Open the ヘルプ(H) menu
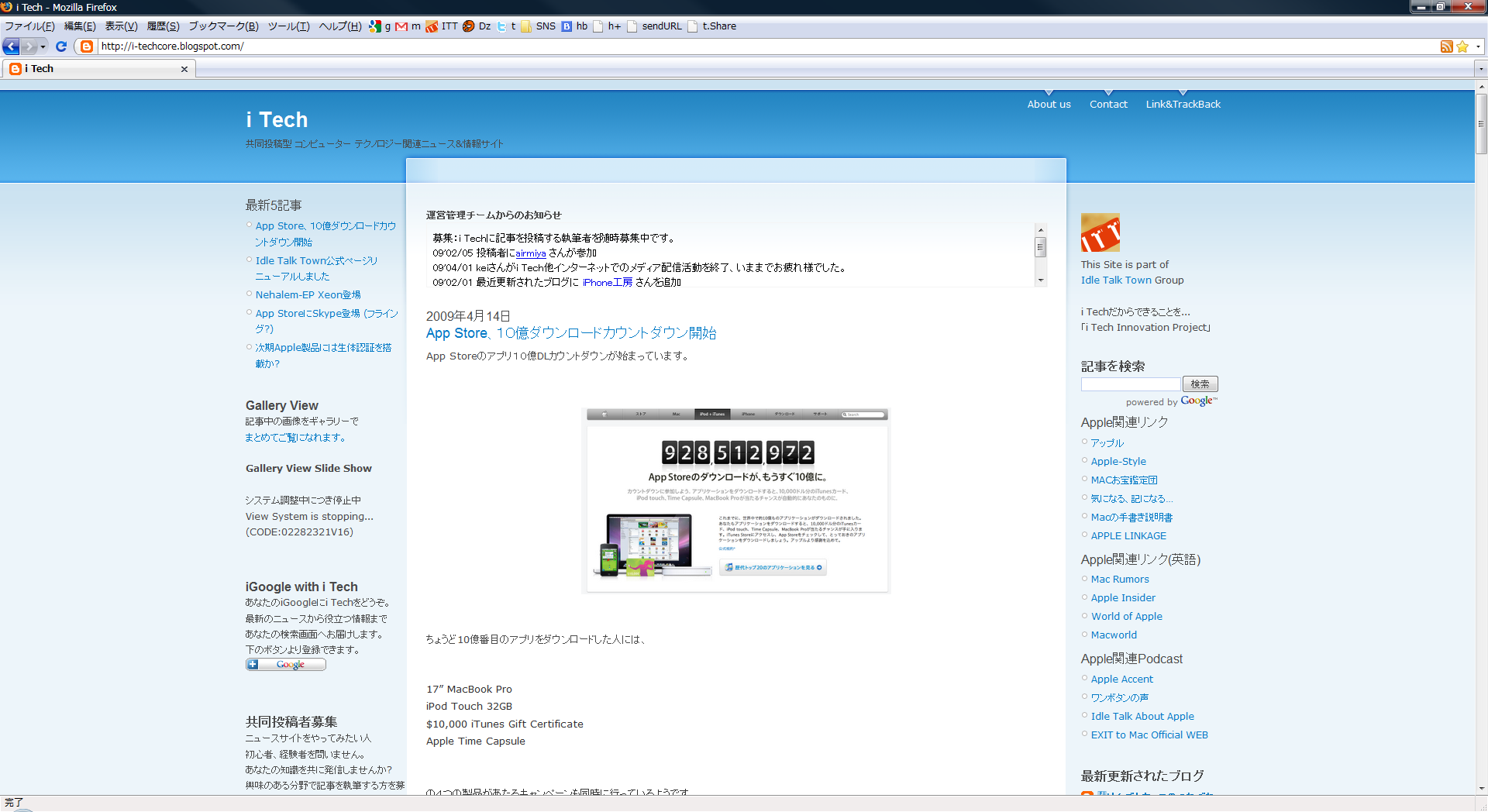 [x=341, y=26]
